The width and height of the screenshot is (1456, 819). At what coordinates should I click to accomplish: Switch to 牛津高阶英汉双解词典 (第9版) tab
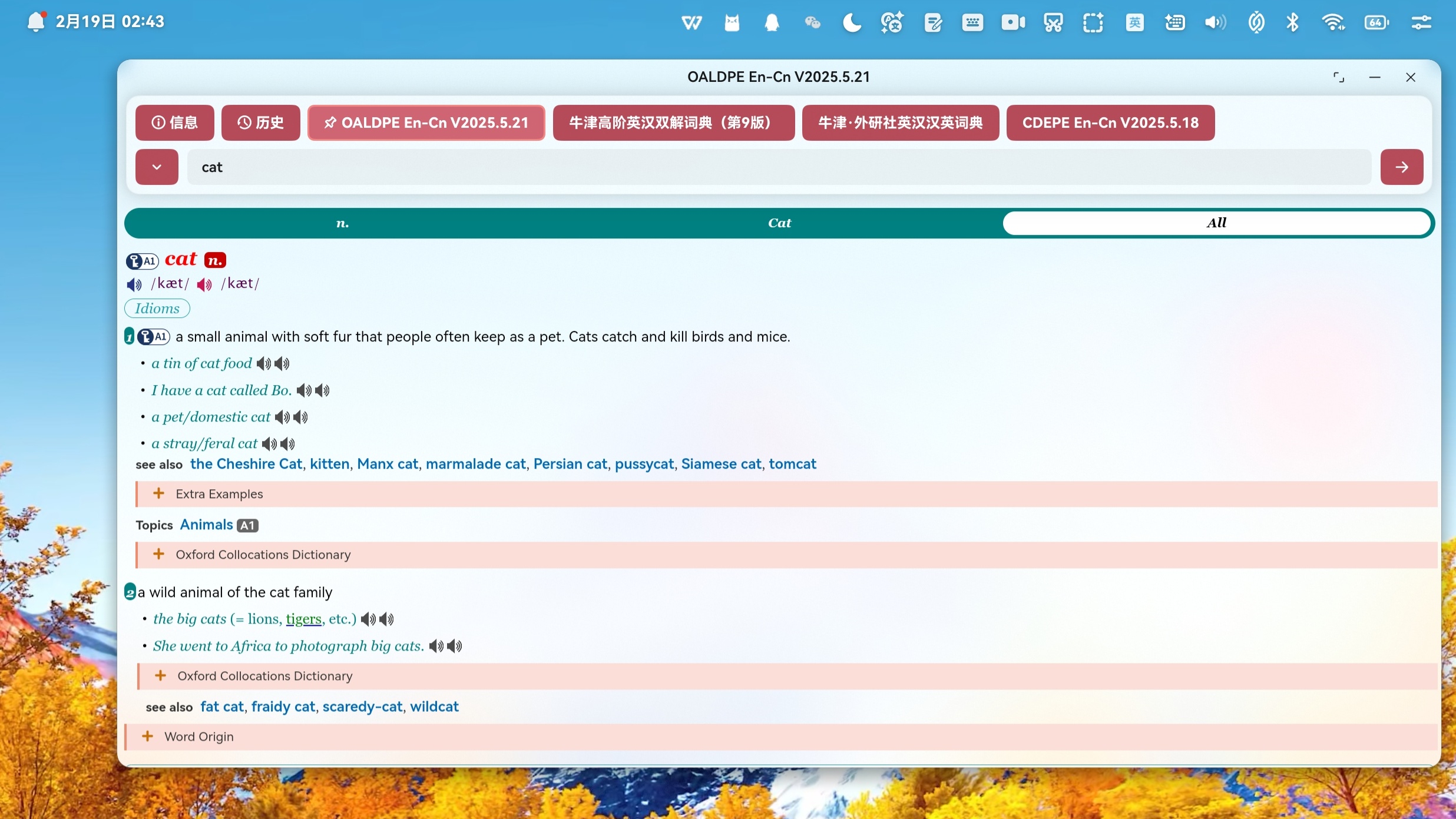click(673, 122)
